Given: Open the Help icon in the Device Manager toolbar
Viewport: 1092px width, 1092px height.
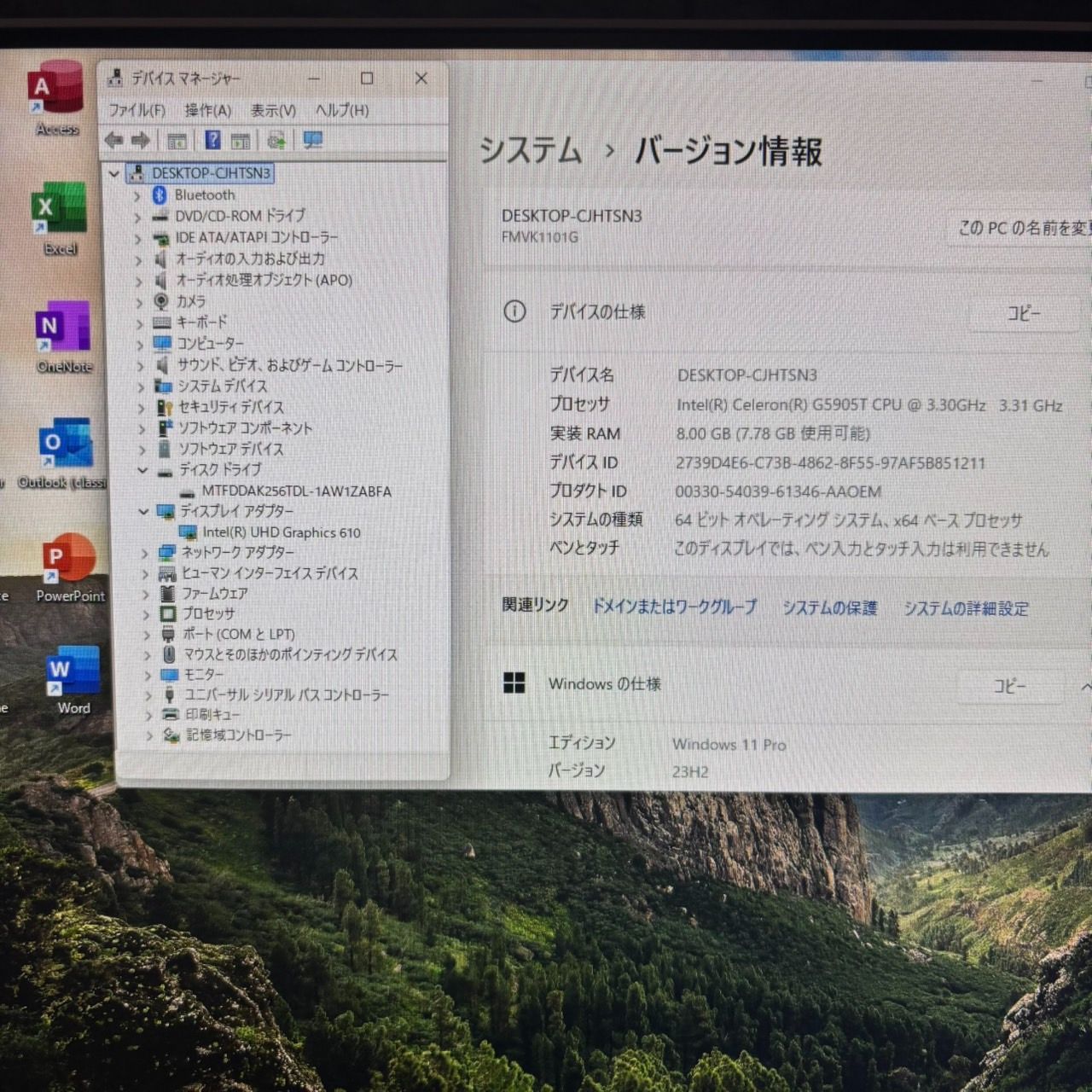Looking at the screenshot, I should tap(212, 140).
